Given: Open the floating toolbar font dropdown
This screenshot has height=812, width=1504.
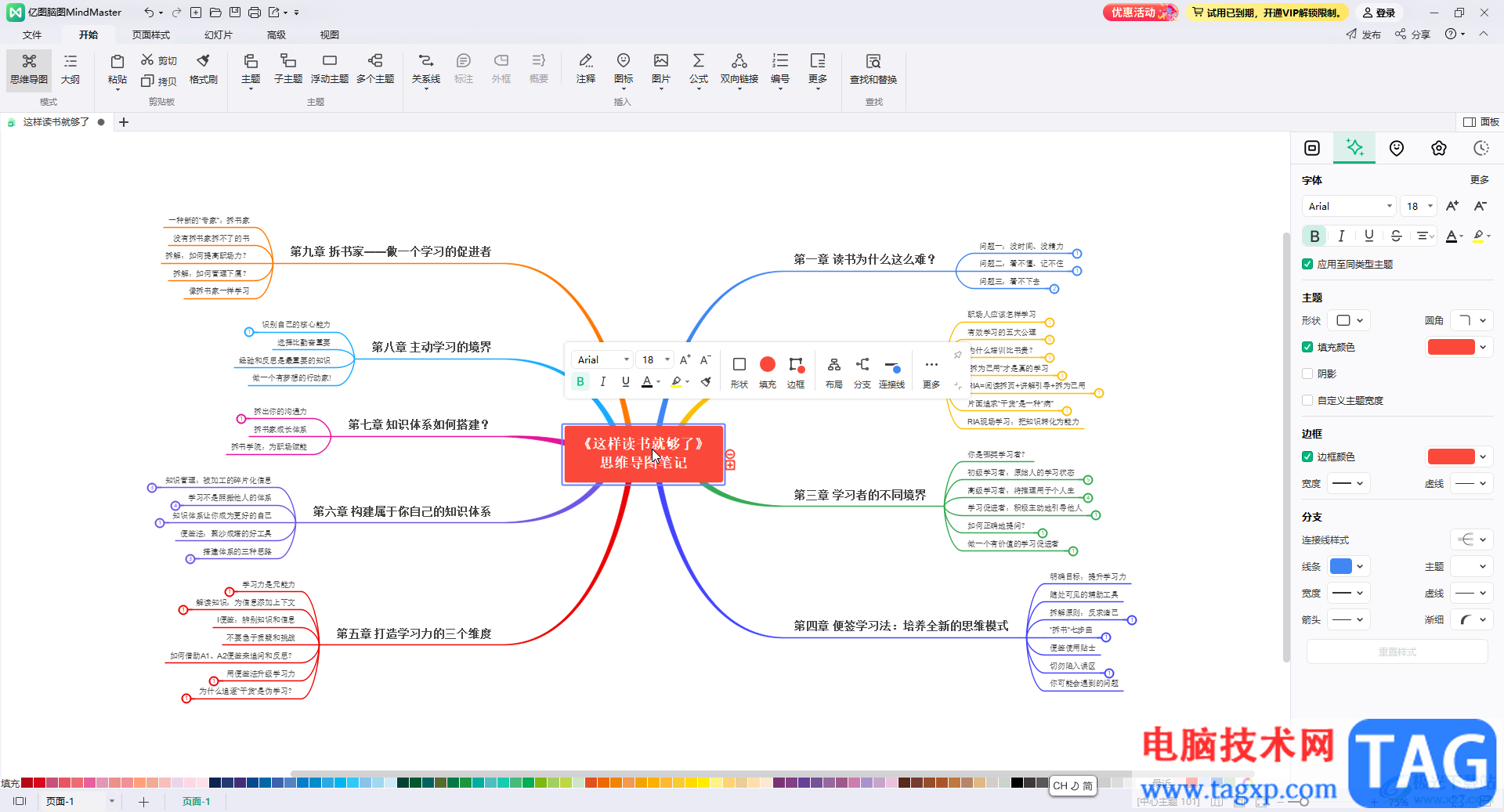Looking at the screenshot, I should pos(602,359).
